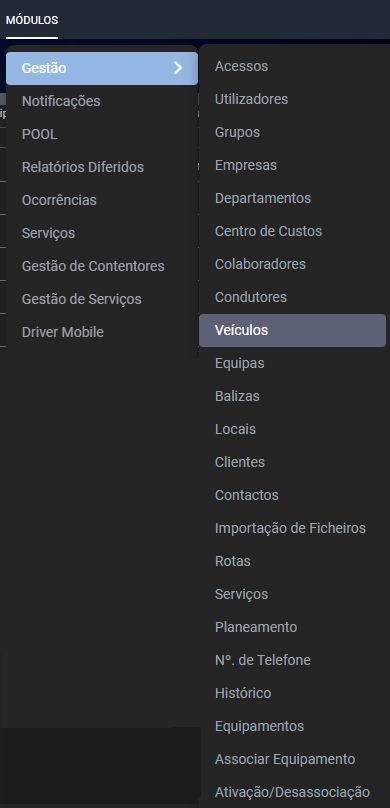The height and width of the screenshot is (808, 390).
Task: Select Importação de Ficheiros option
Action: (292, 528)
